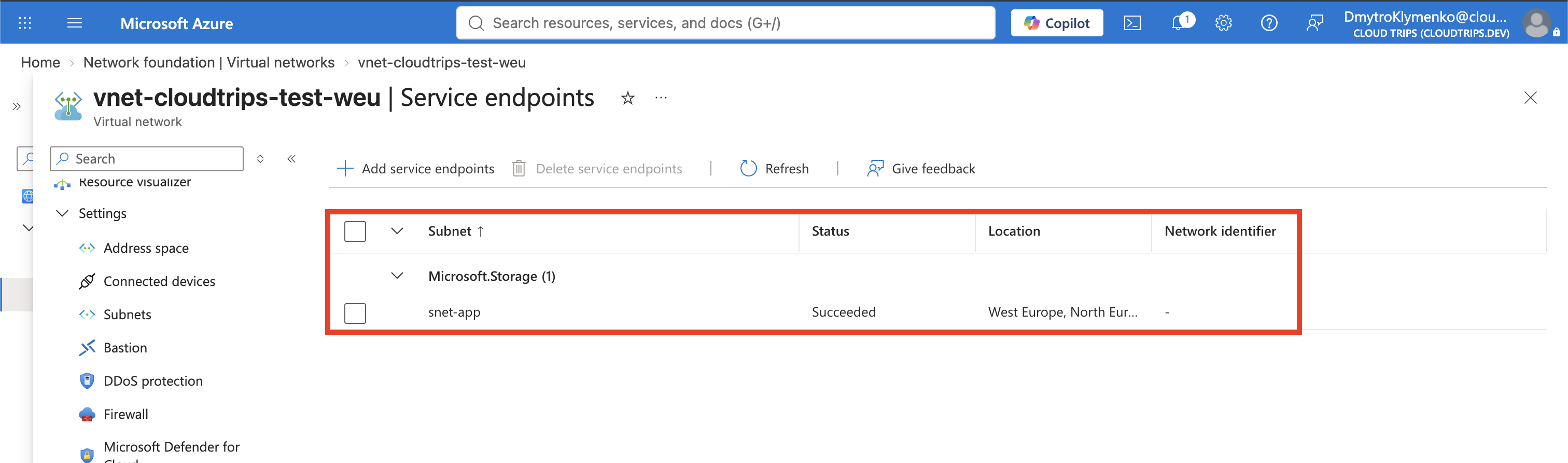
Task: Check the snet-app row checkbox
Action: [x=355, y=313]
